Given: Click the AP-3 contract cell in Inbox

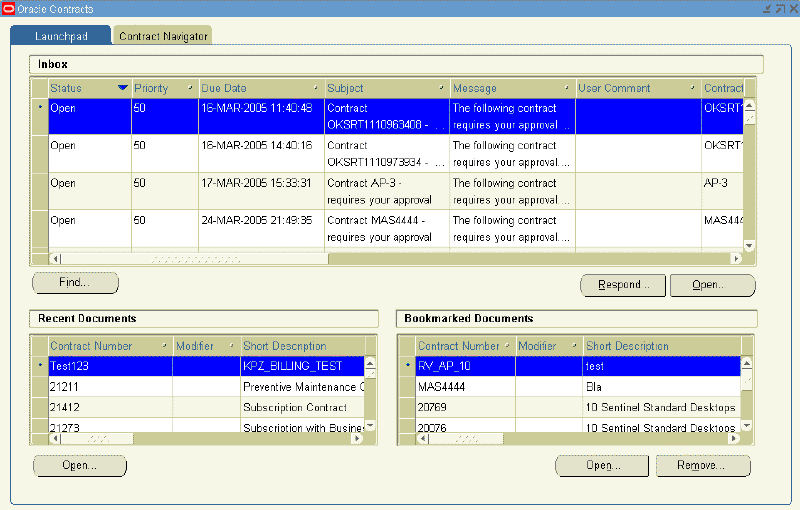Looking at the screenshot, I should click(x=722, y=191).
